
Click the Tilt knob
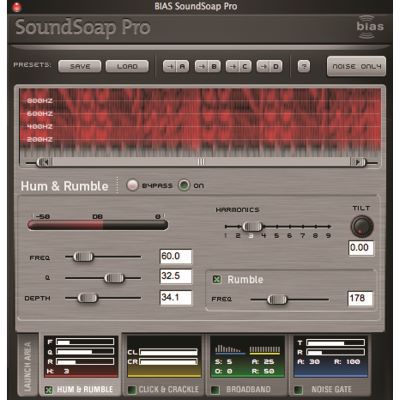pos(362,227)
